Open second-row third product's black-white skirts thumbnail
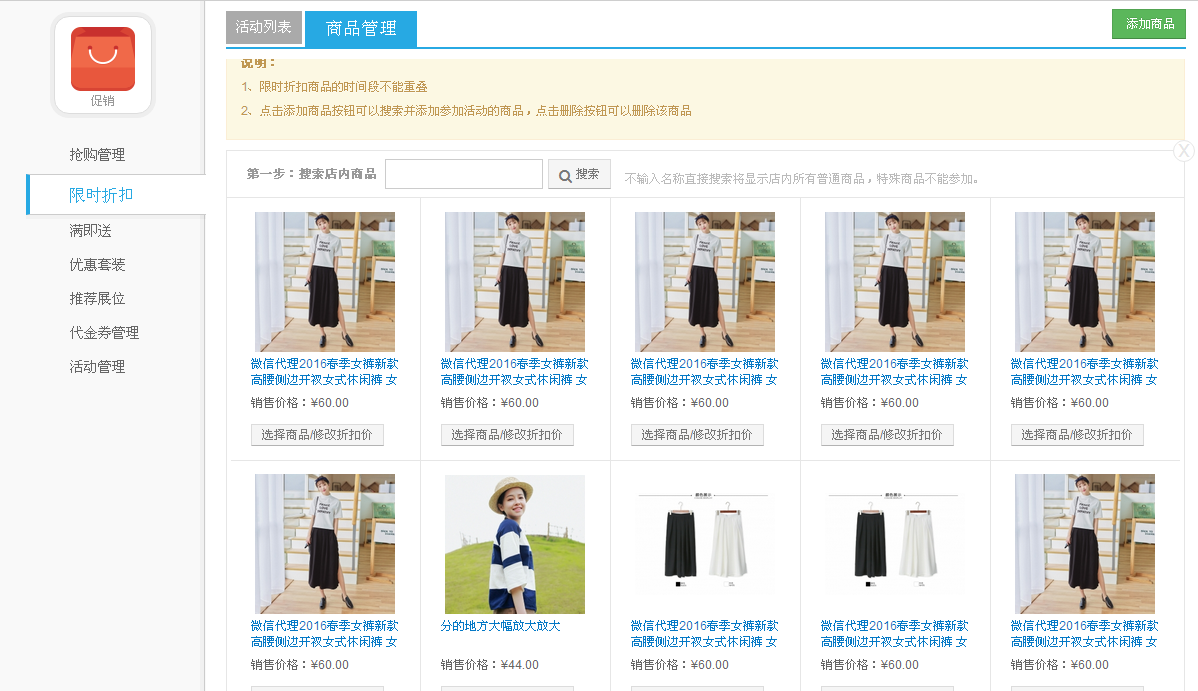The width and height of the screenshot is (1198, 691). point(704,544)
